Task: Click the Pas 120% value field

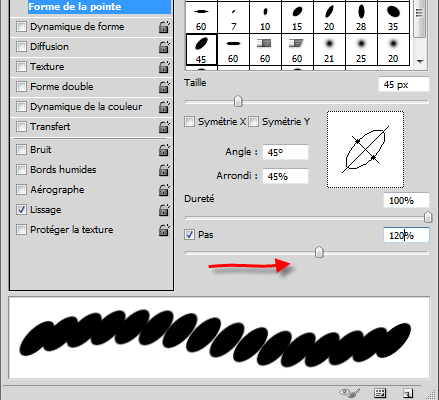Action: tap(406, 235)
